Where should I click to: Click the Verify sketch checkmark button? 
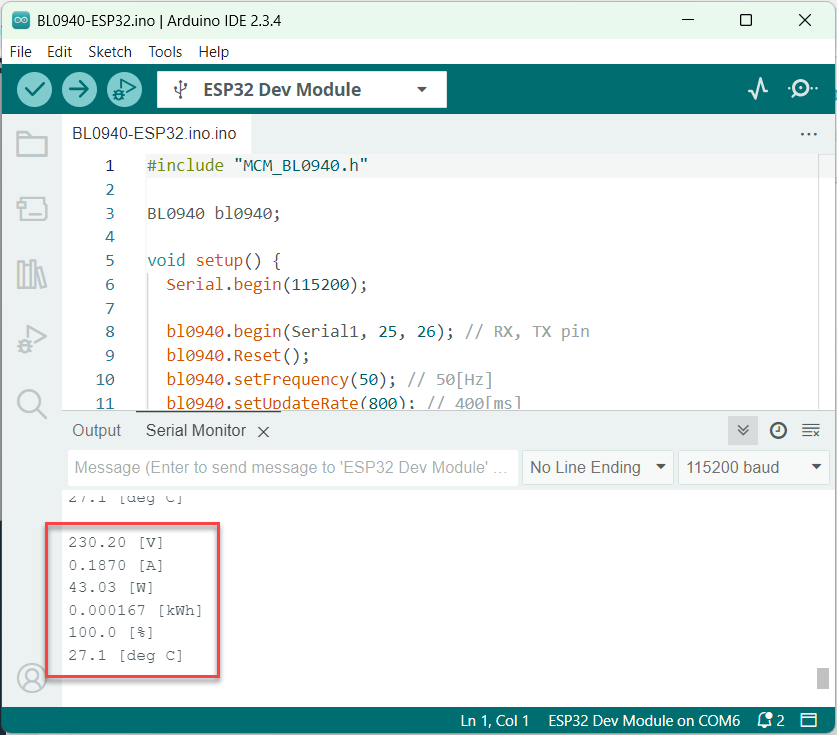tap(34, 89)
